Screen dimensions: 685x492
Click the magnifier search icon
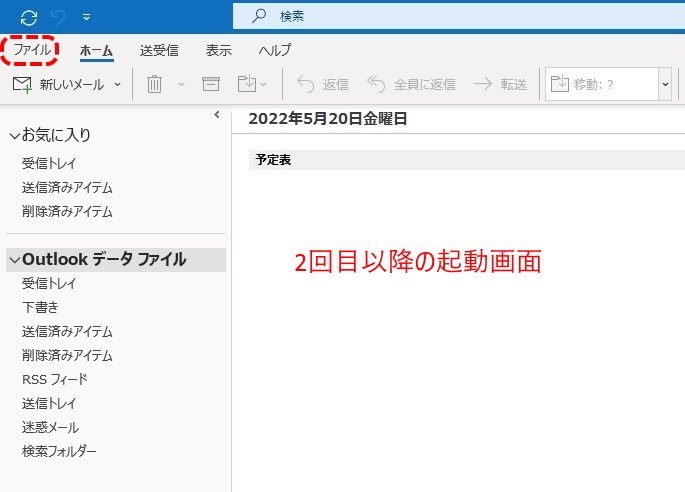pos(259,16)
